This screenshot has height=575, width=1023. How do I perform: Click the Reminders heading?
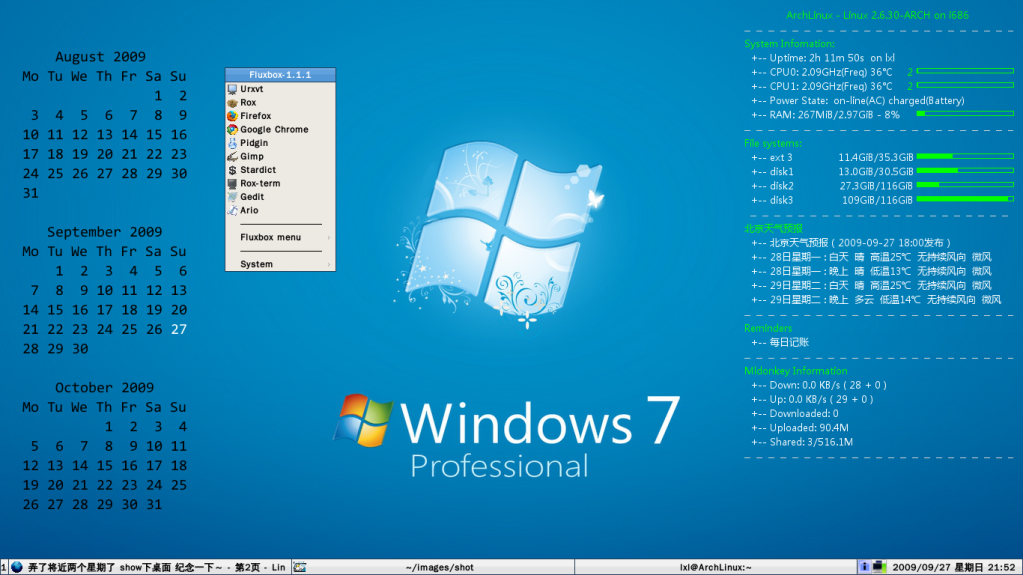coord(768,328)
